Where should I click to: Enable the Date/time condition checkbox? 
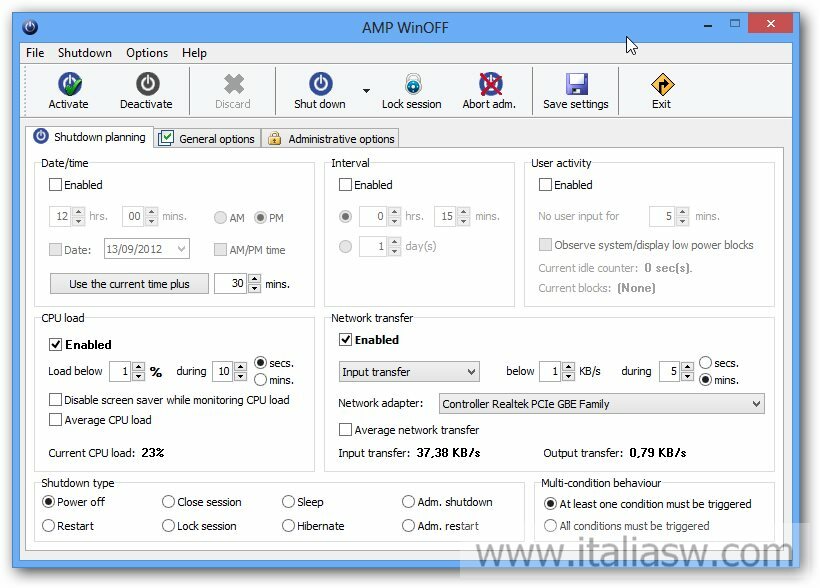pyautogui.click(x=55, y=185)
